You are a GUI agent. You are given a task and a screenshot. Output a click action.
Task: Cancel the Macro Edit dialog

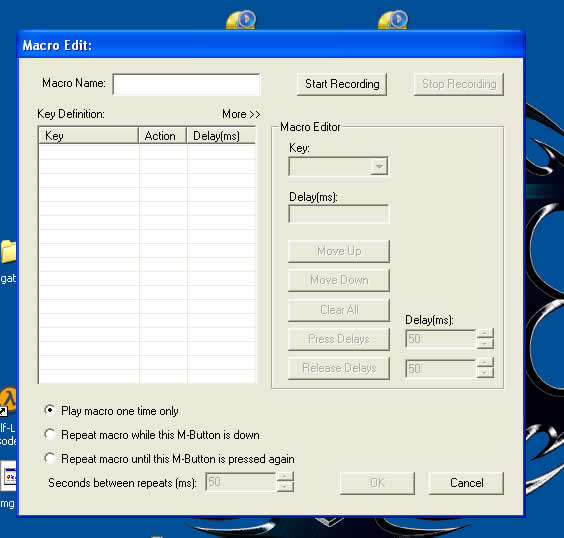click(x=466, y=483)
